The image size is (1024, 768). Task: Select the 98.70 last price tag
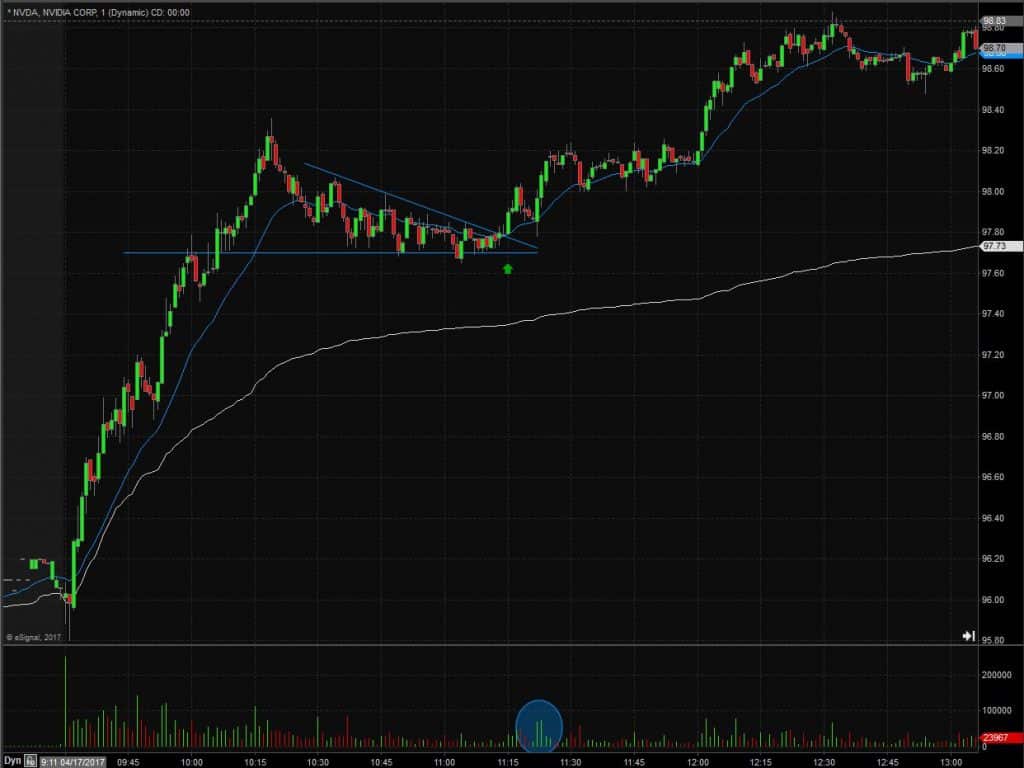(995, 48)
